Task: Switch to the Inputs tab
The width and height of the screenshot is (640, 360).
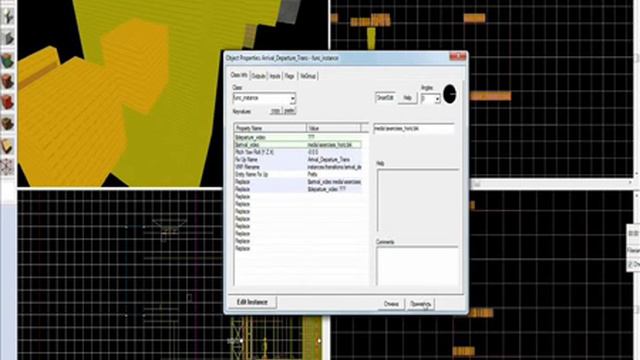Action: click(275, 76)
